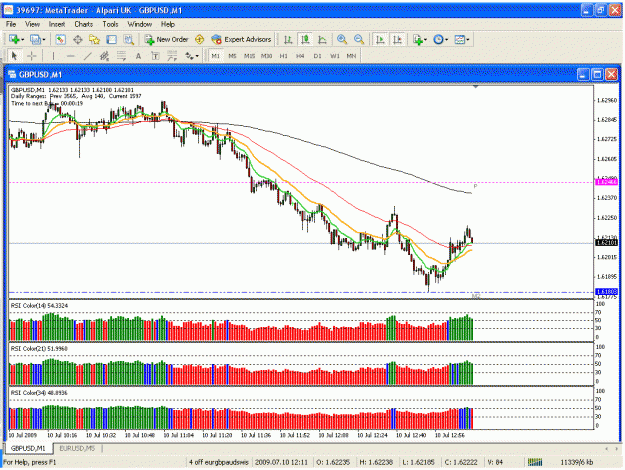Select the H1 timeframe

click(x=283, y=56)
